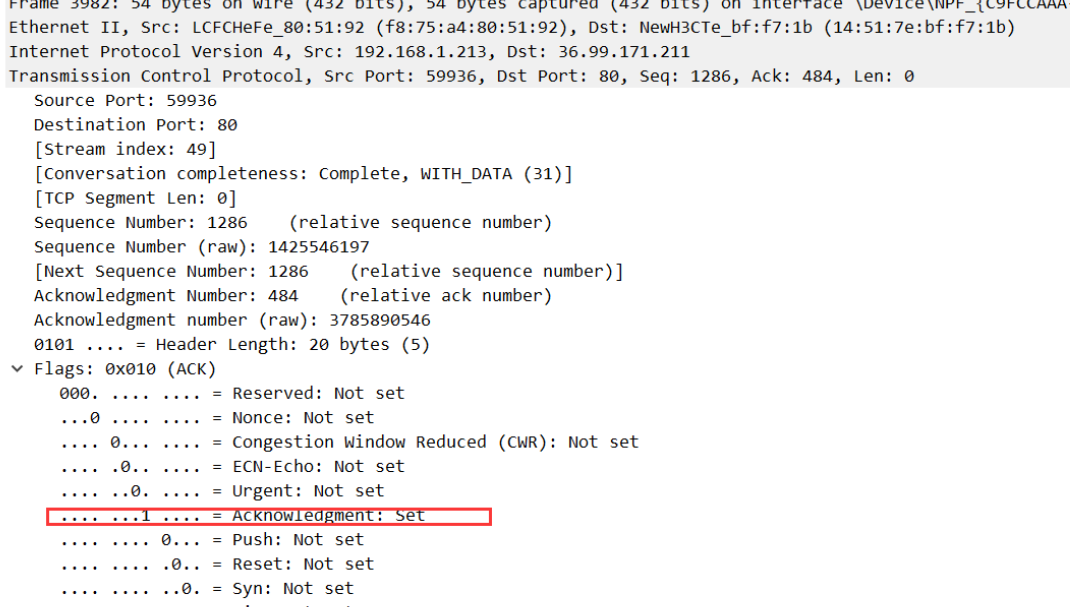The image size is (1070, 607).
Task: Select the Ethernet II header line
Action: [x=510, y=27]
